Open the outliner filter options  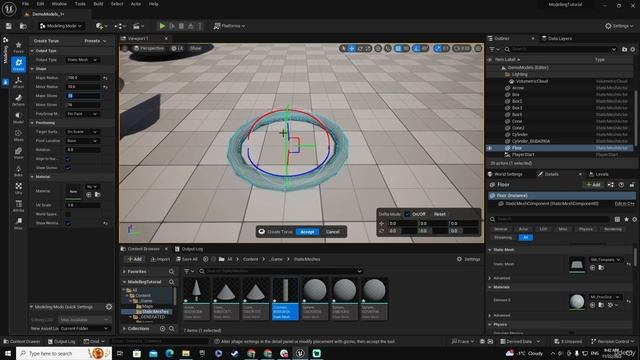[494, 49]
